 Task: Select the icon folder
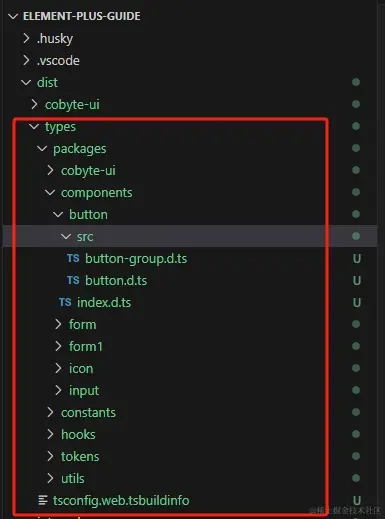81,368
